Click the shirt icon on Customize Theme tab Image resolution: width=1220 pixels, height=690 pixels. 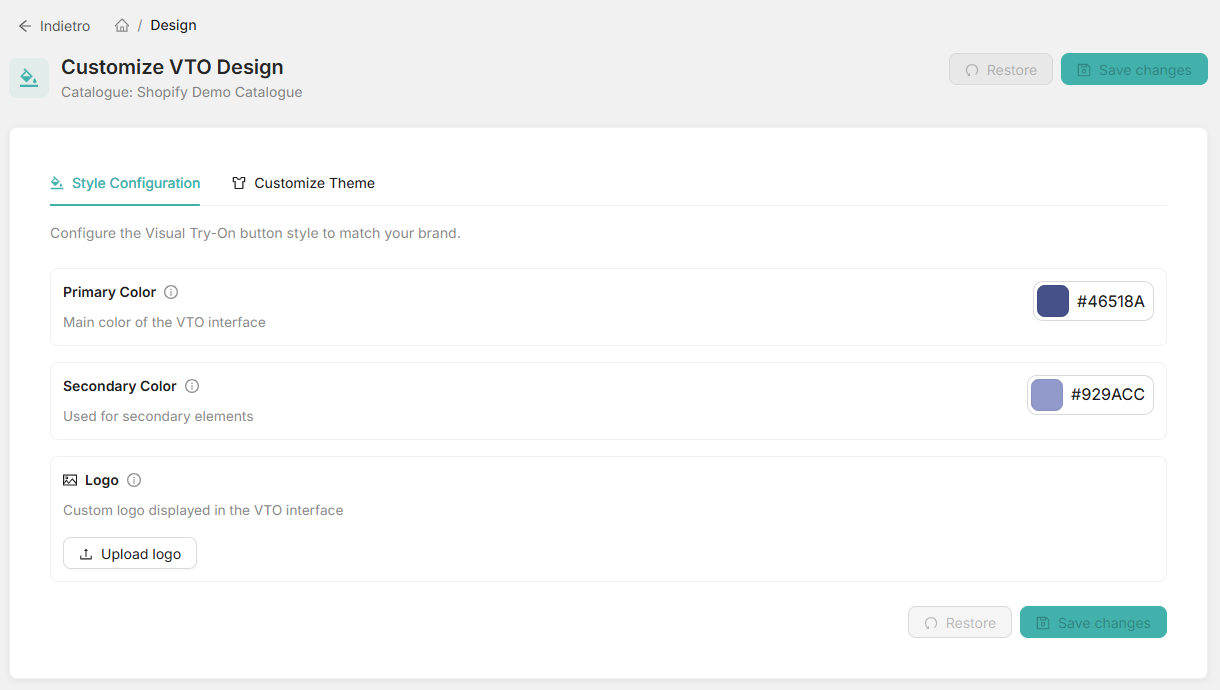point(239,183)
